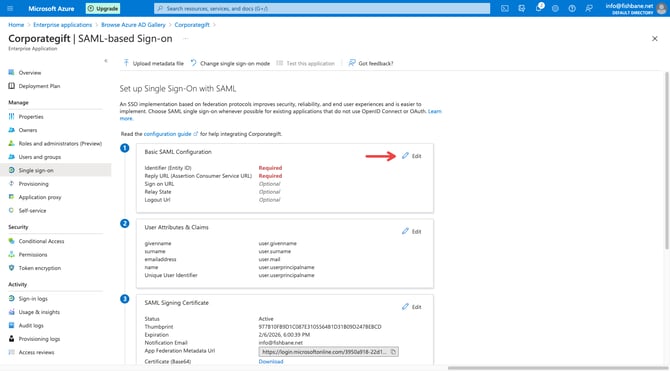Open Owners in sidebar
The width and height of the screenshot is (670, 371).
click(27, 130)
